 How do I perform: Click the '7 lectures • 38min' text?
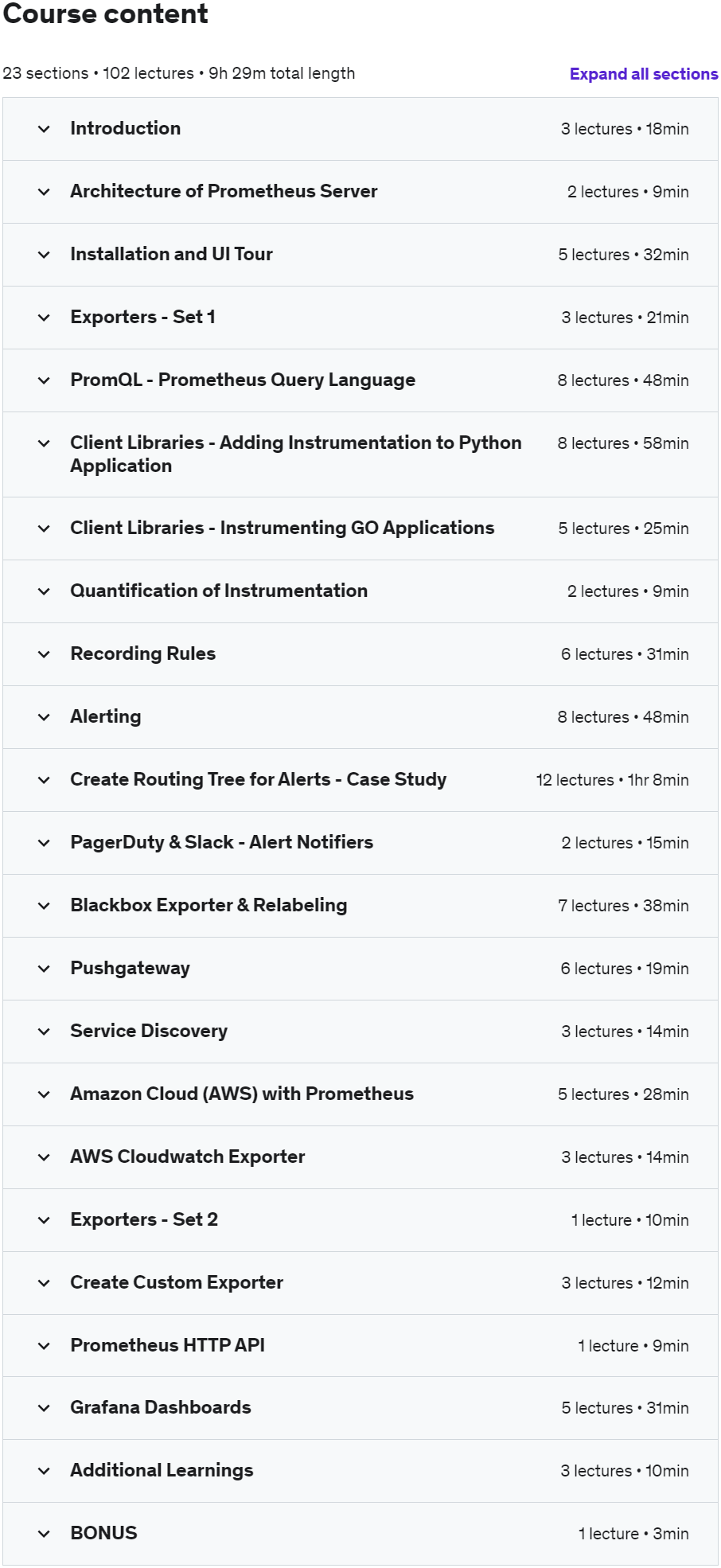pos(624,906)
